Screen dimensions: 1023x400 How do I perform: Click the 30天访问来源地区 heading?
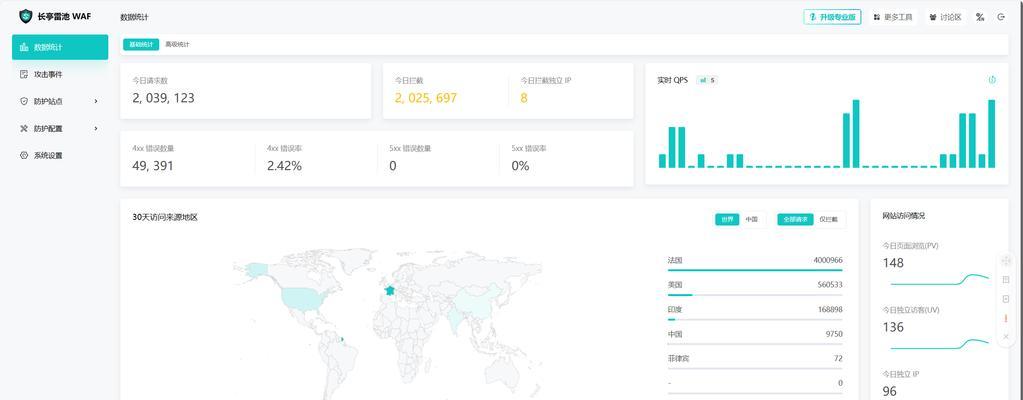164,217
